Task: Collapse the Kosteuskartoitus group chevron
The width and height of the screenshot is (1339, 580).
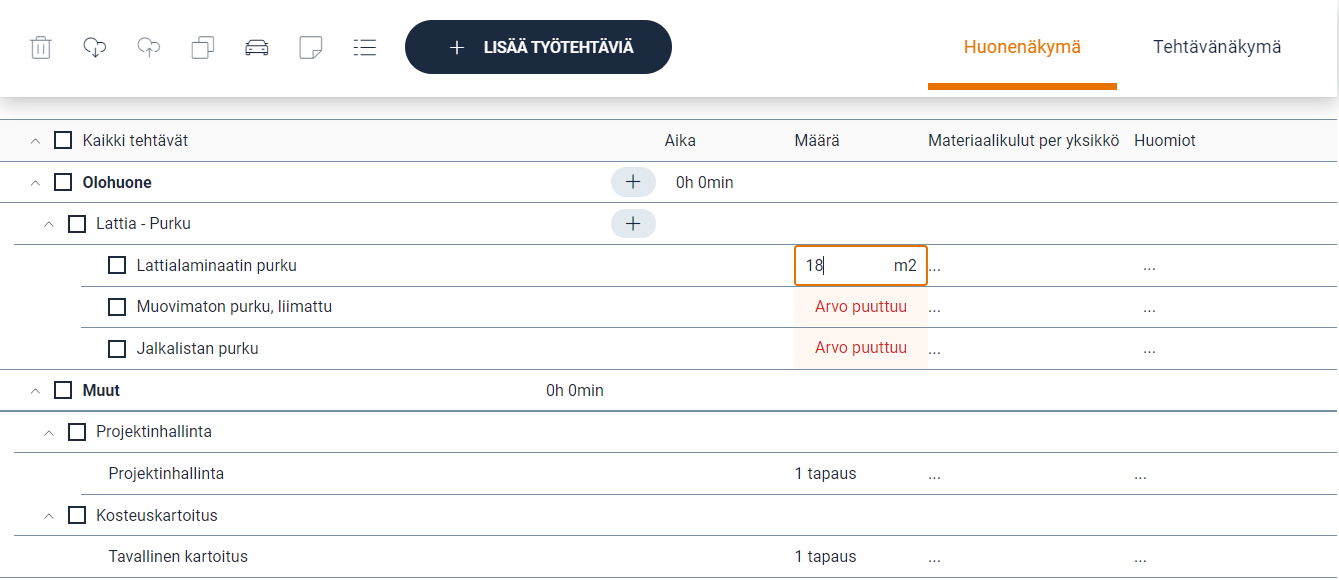Action: 49,516
